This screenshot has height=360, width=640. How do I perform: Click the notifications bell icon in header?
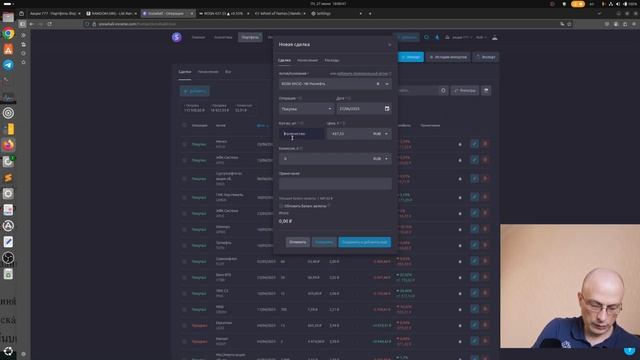(x=437, y=37)
